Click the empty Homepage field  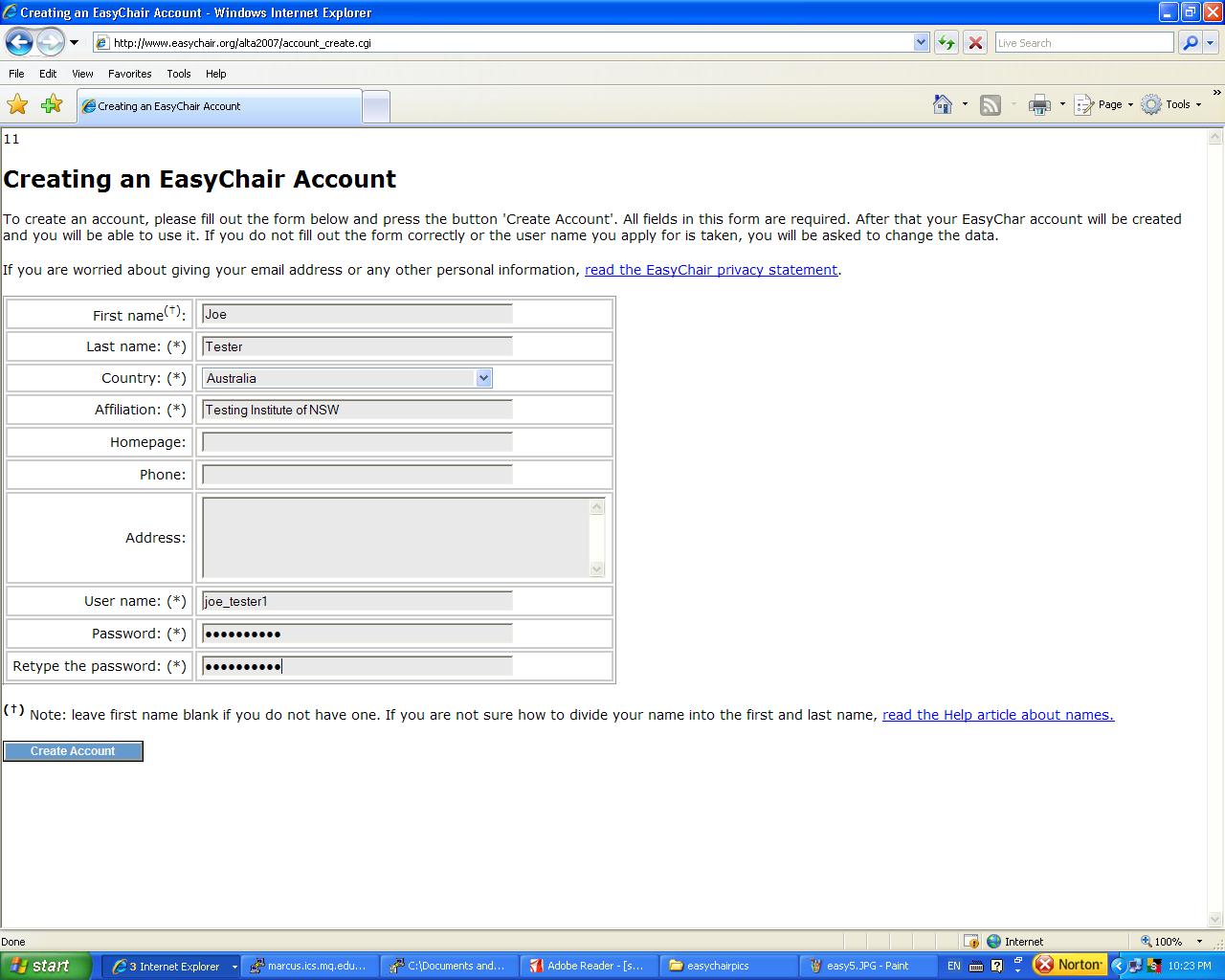[x=357, y=442]
